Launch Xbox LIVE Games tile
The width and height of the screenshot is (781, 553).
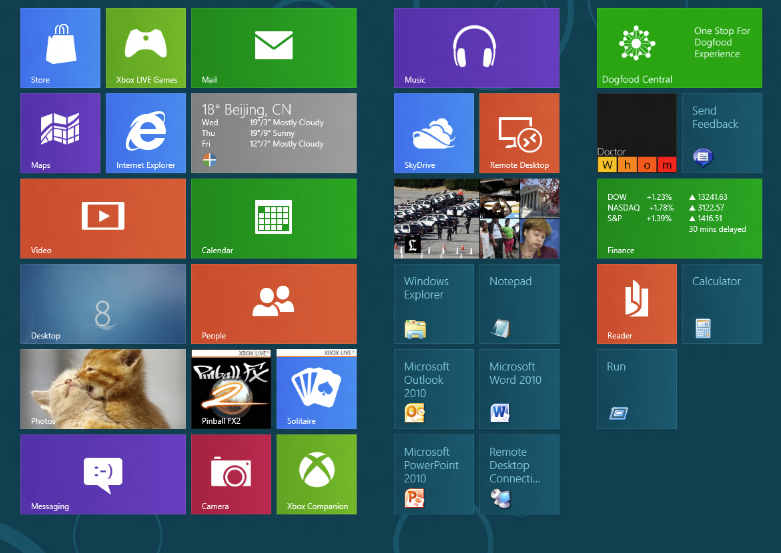[x=145, y=47]
